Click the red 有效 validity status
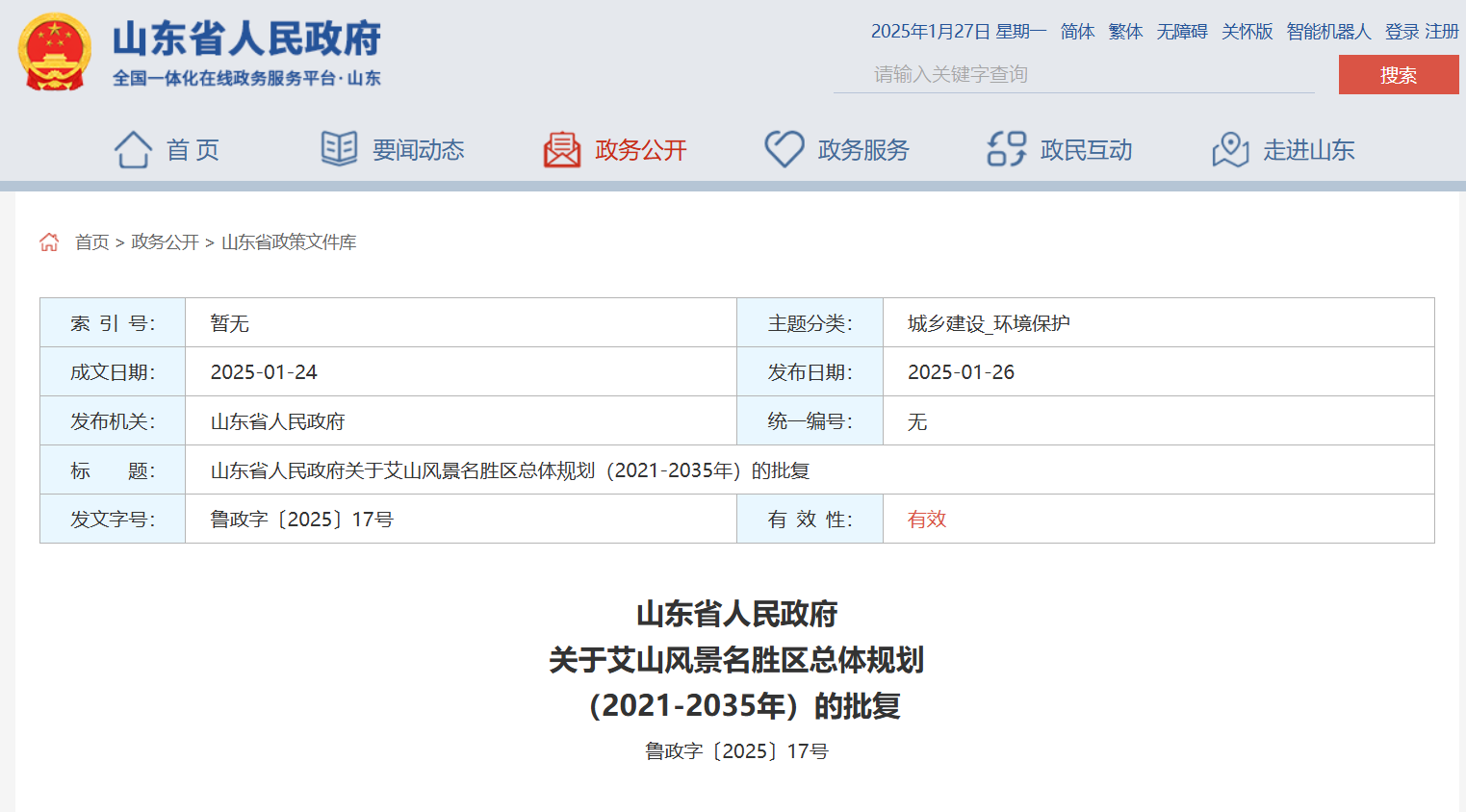 (x=927, y=520)
